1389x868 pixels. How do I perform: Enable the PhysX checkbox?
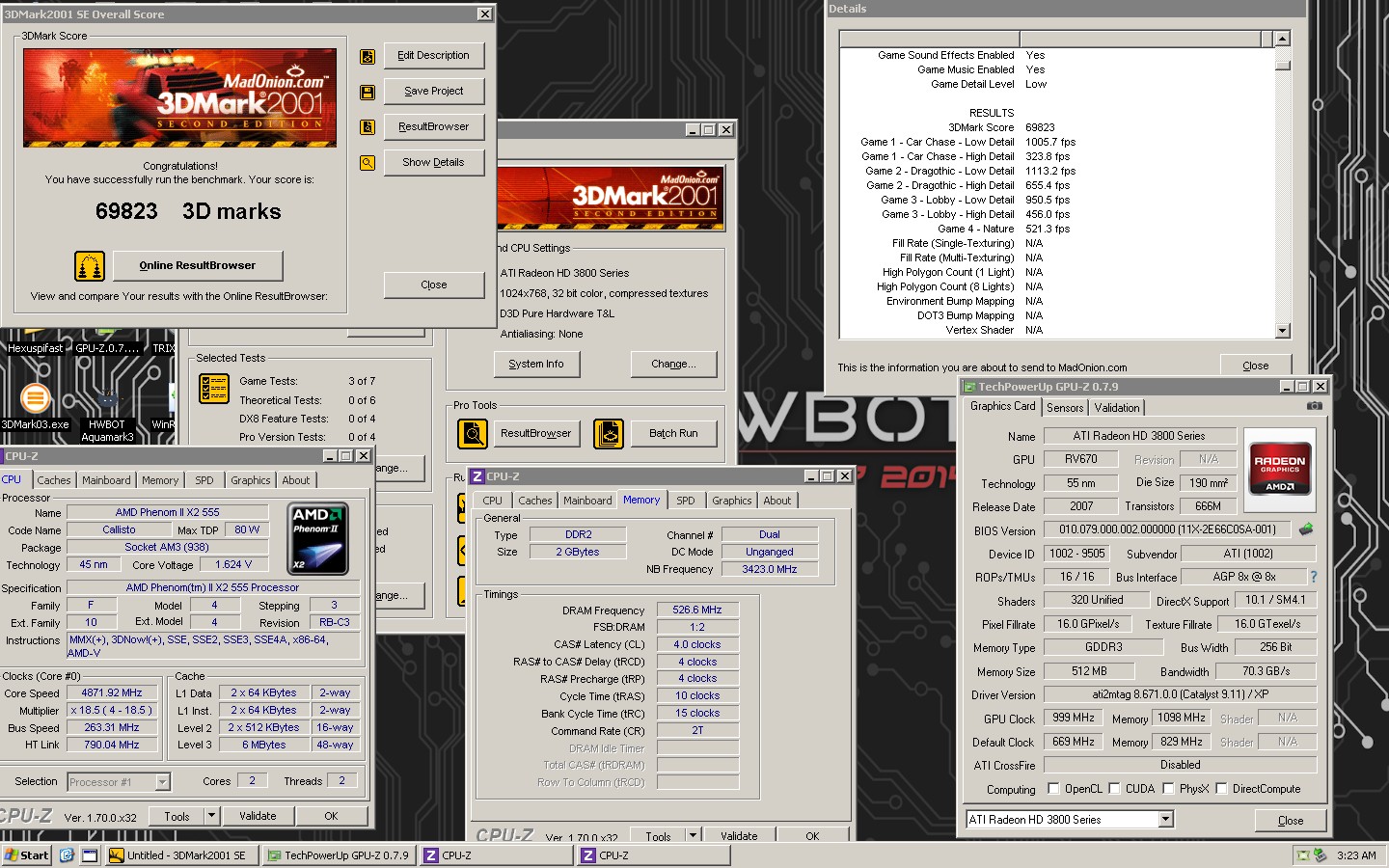point(1168,789)
